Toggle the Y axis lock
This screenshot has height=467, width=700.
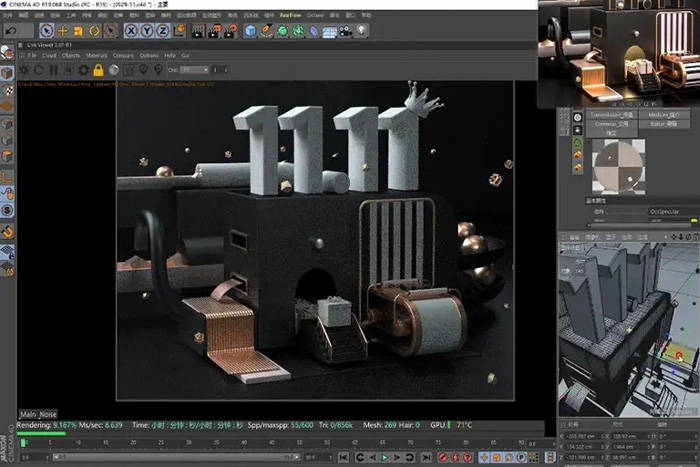point(147,31)
